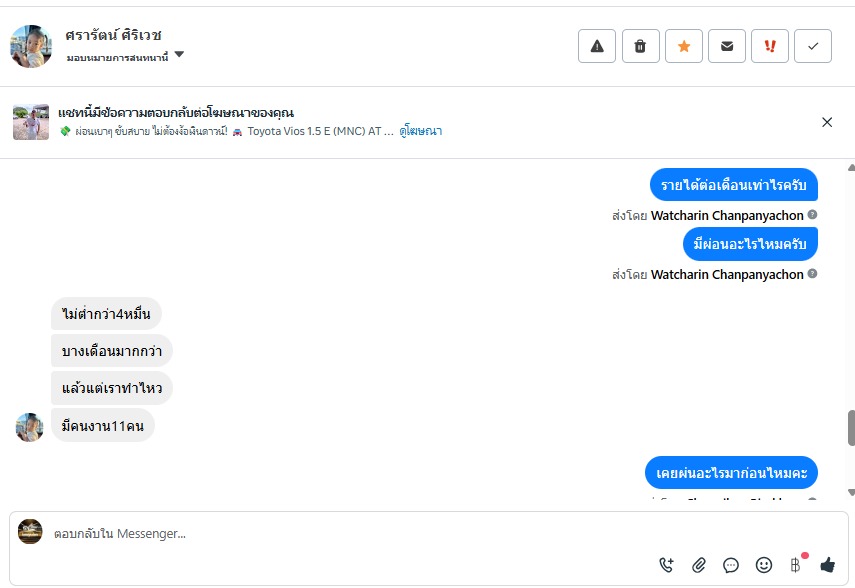Click the baht payment request icon
This screenshot has width=855, height=588.
tap(796, 565)
